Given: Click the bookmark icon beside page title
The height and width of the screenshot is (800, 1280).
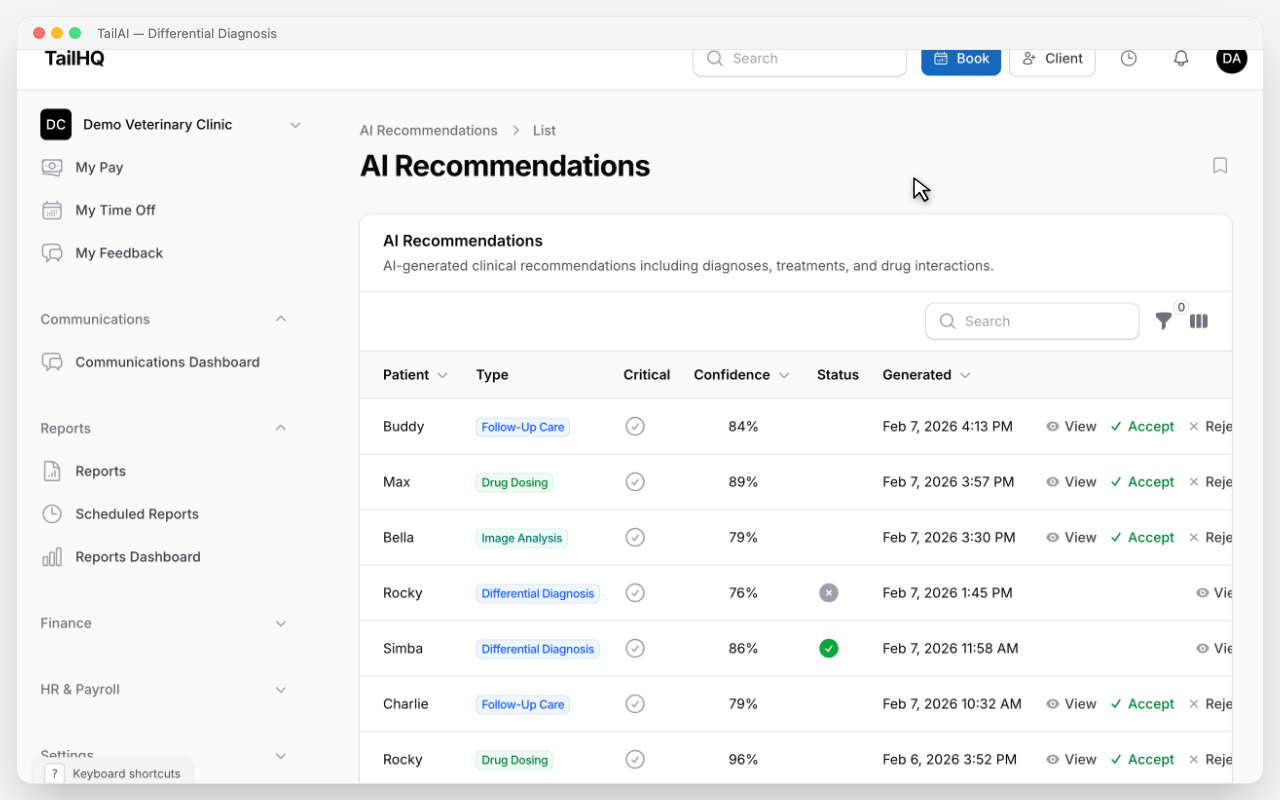Looking at the screenshot, I should [1220, 166].
